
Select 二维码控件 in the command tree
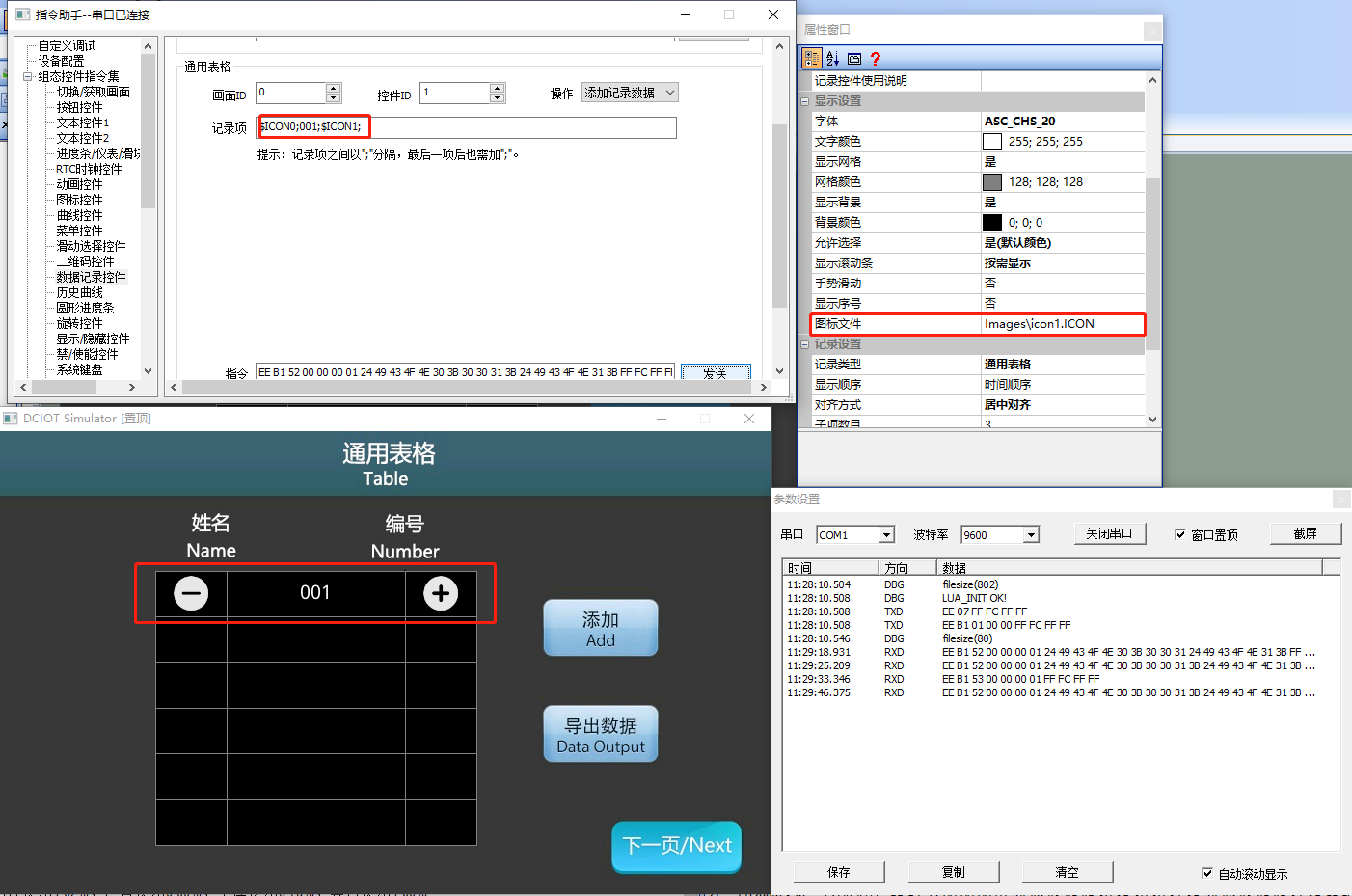85,261
